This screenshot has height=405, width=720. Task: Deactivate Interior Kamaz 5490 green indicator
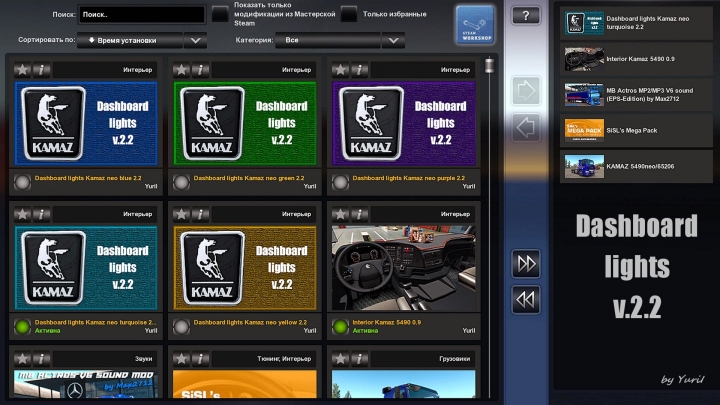tap(340, 326)
